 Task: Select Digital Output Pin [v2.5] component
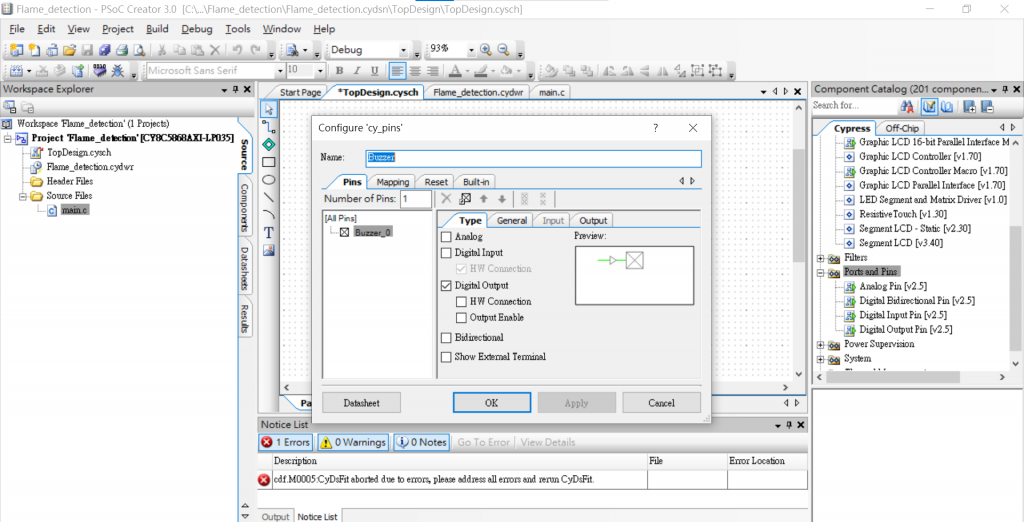pyautogui.click(x=905, y=329)
